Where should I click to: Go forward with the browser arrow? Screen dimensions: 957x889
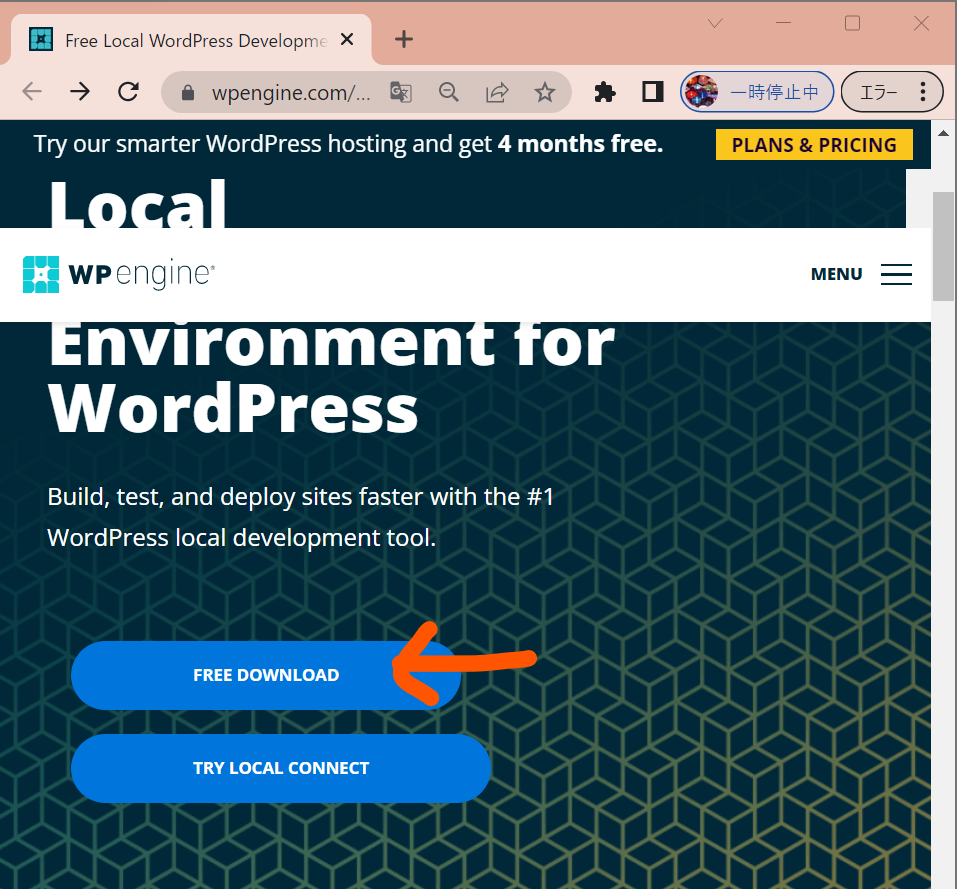tap(80, 92)
